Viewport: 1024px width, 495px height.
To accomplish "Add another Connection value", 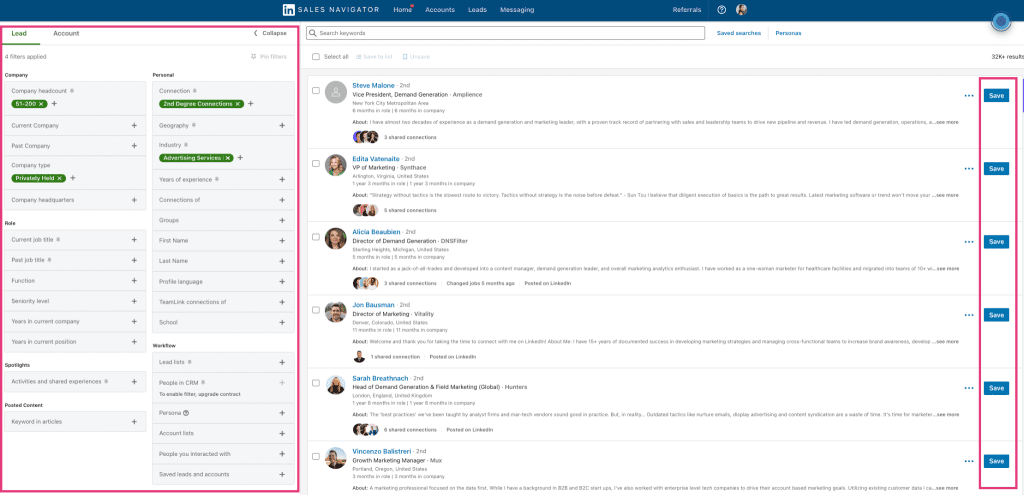I will click(251, 104).
